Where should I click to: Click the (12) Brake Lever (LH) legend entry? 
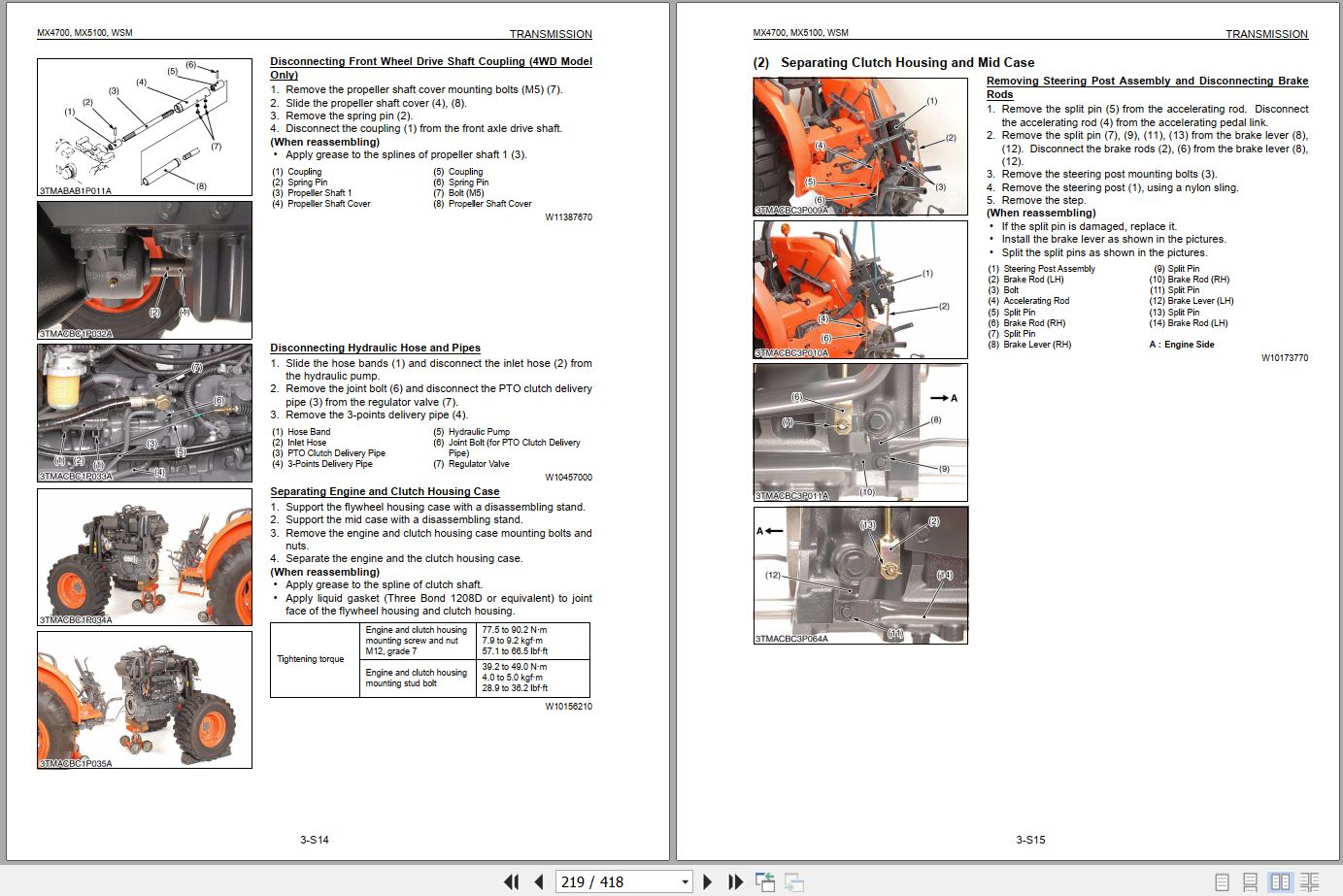click(1192, 301)
